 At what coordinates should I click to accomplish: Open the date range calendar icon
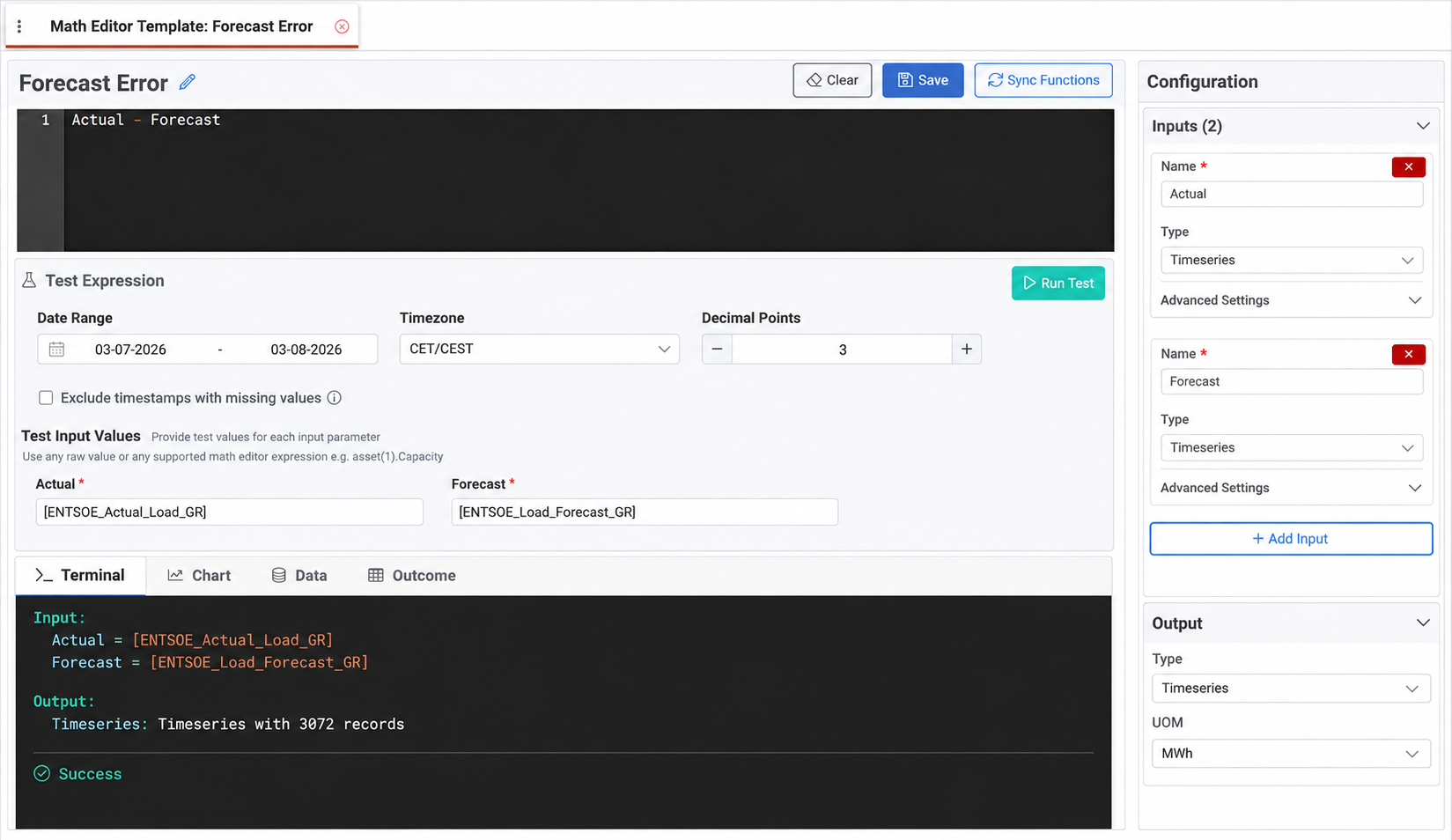tap(56, 350)
